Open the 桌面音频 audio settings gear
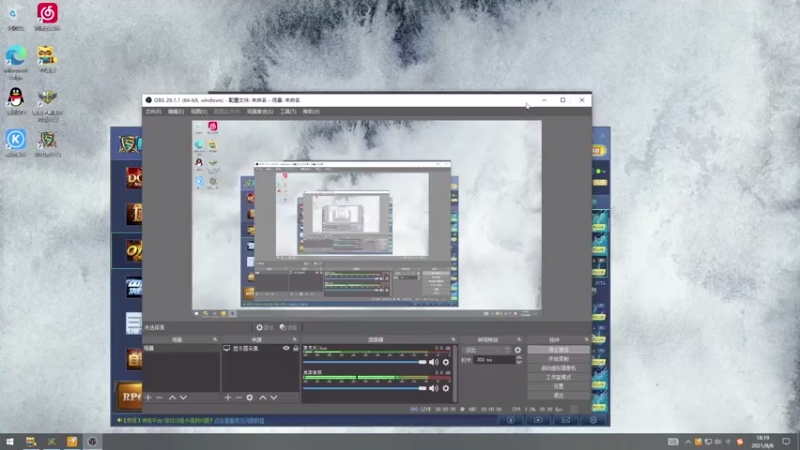This screenshot has width=800, height=450. [x=446, y=388]
